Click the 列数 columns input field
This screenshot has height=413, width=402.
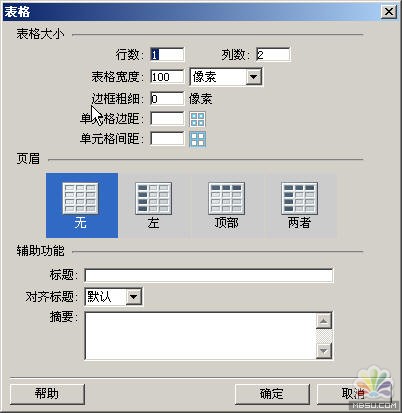[x=273, y=54]
